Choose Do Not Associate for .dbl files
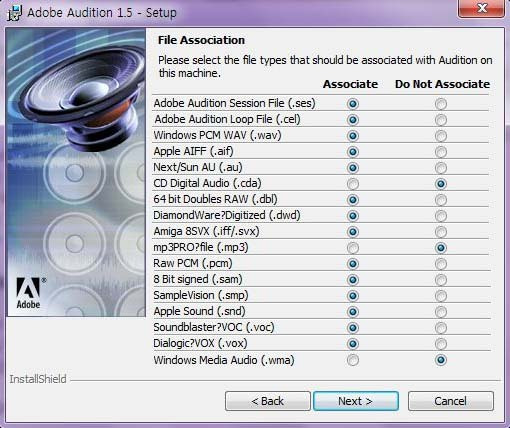Screen dimensions: 510x428 [x=441, y=200]
